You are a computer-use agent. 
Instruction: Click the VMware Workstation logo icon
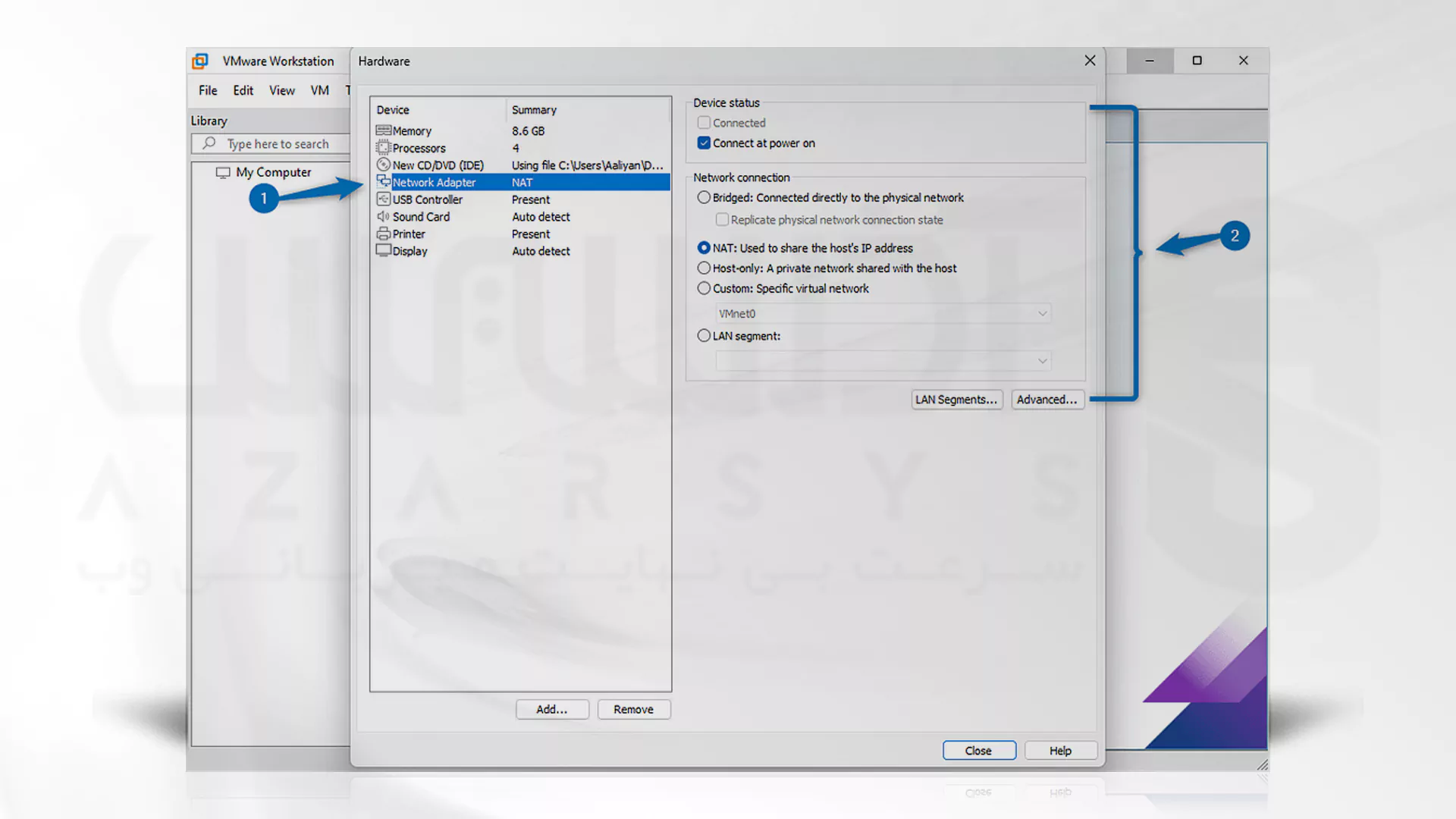click(x=200, y=61)
